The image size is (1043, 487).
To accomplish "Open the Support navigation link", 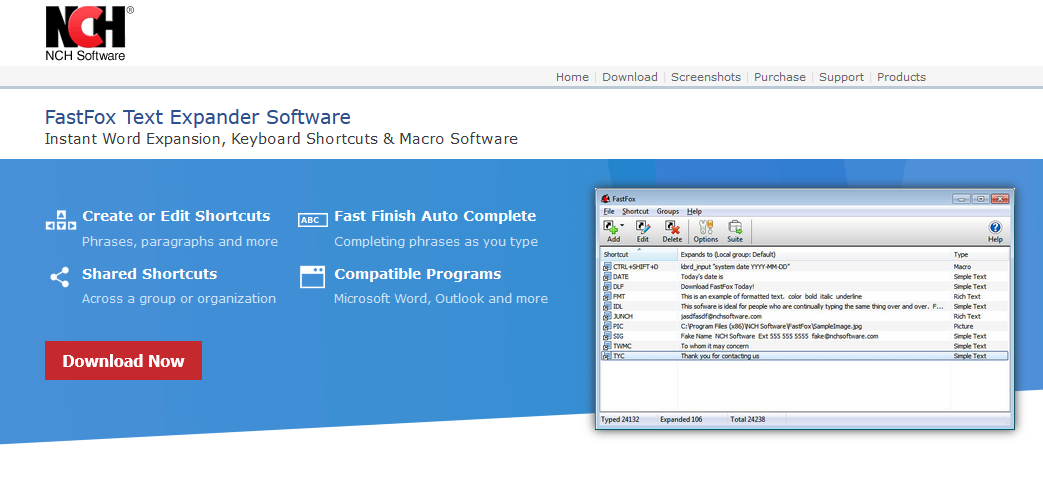I will [x=841, y=77].
